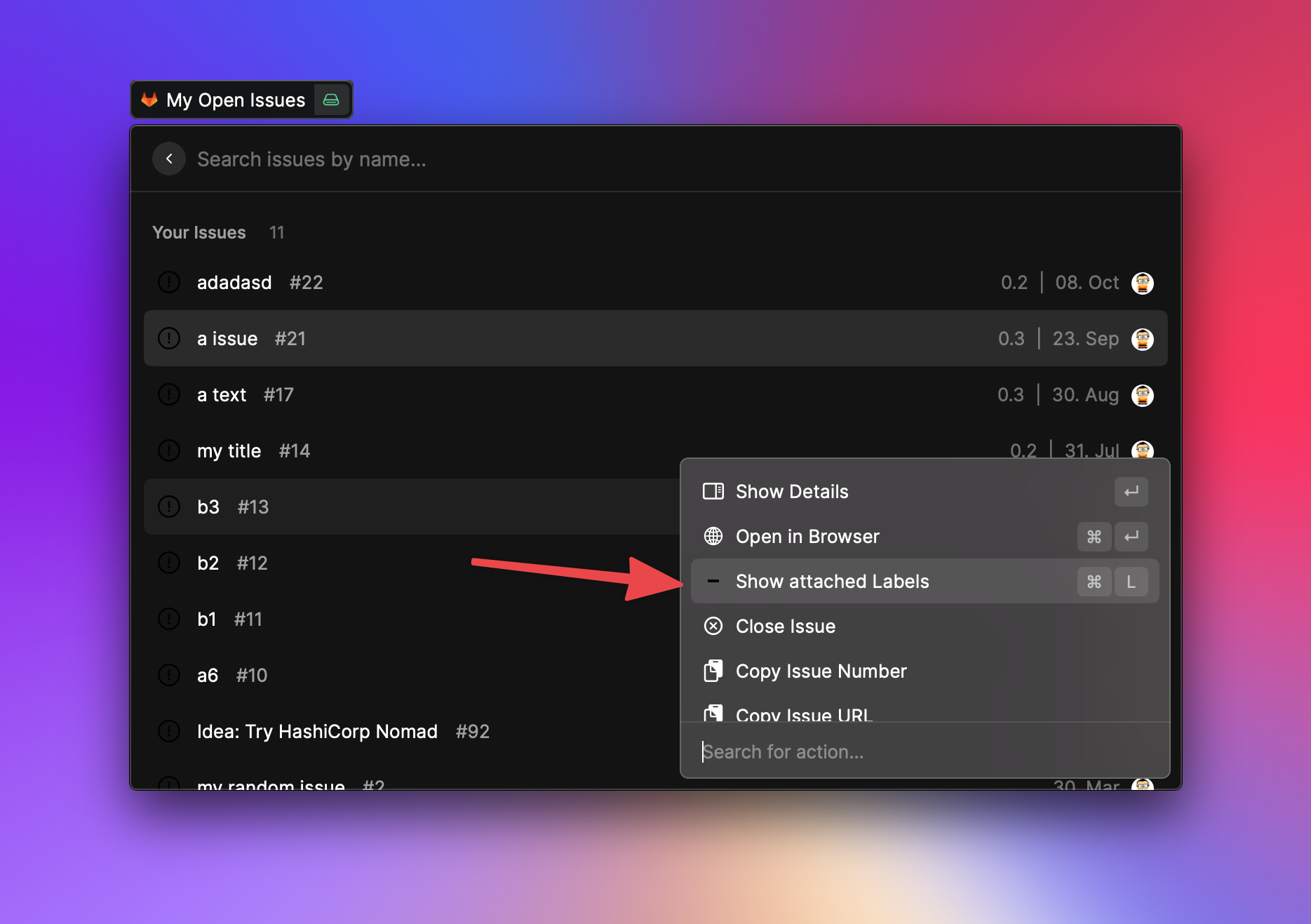Image resolution: width=1311 pixels, height=924 pixels.
Task: Click open-issue icon for b3 #13
Action: point(169,507)
